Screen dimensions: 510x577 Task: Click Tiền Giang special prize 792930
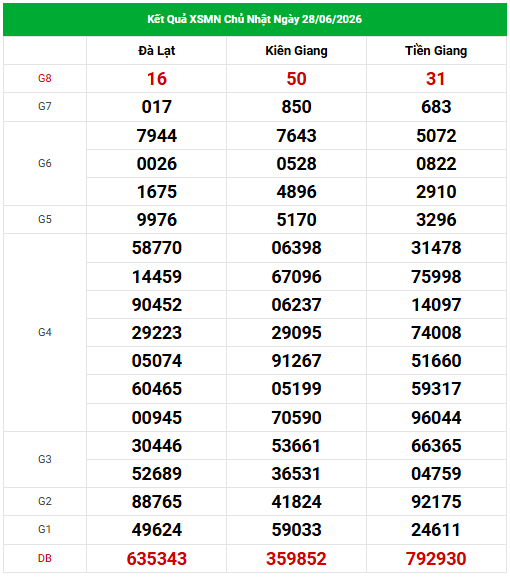(436, 559)
